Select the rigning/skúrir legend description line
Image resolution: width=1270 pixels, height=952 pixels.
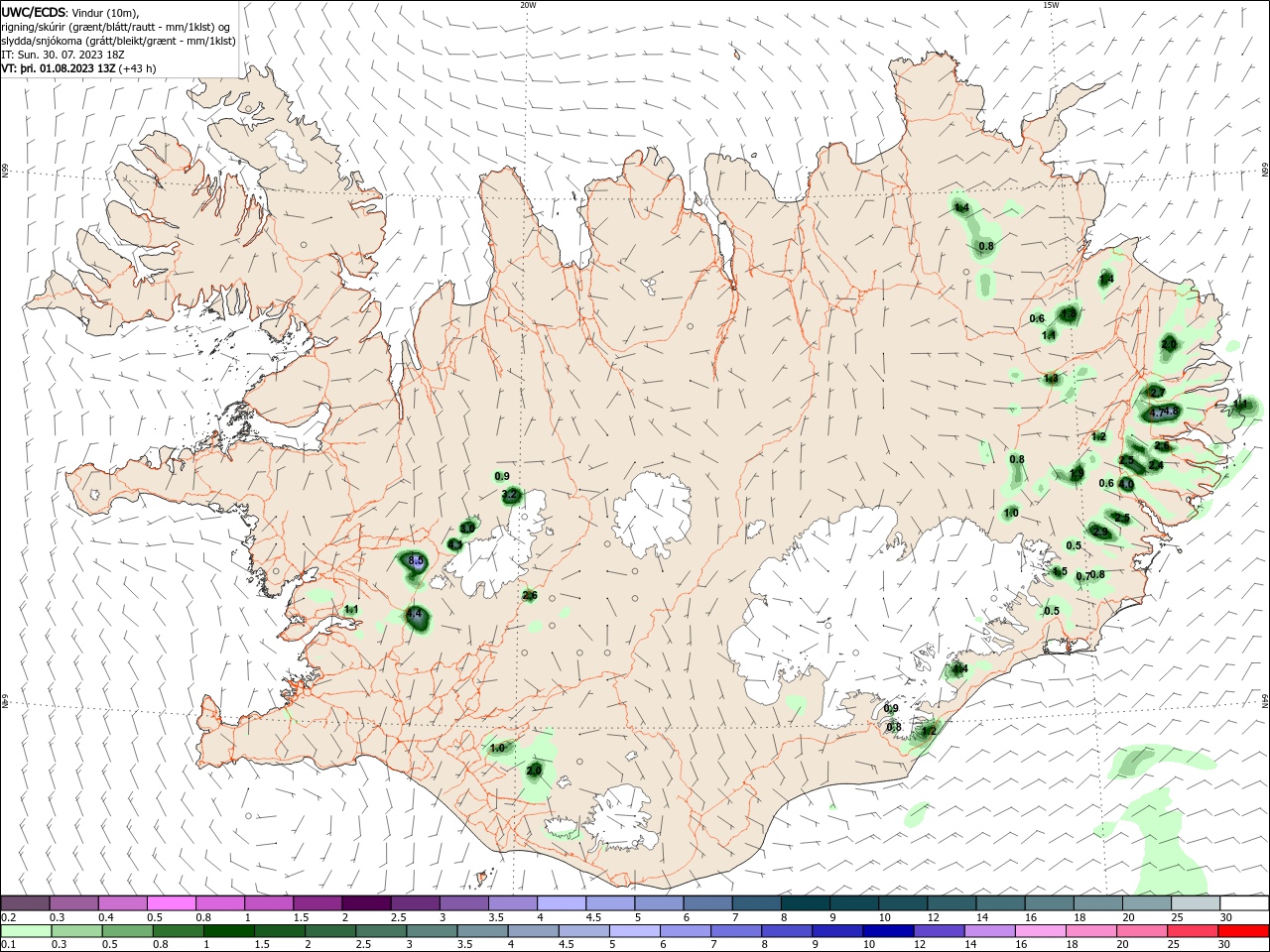(x=116, y=26)
